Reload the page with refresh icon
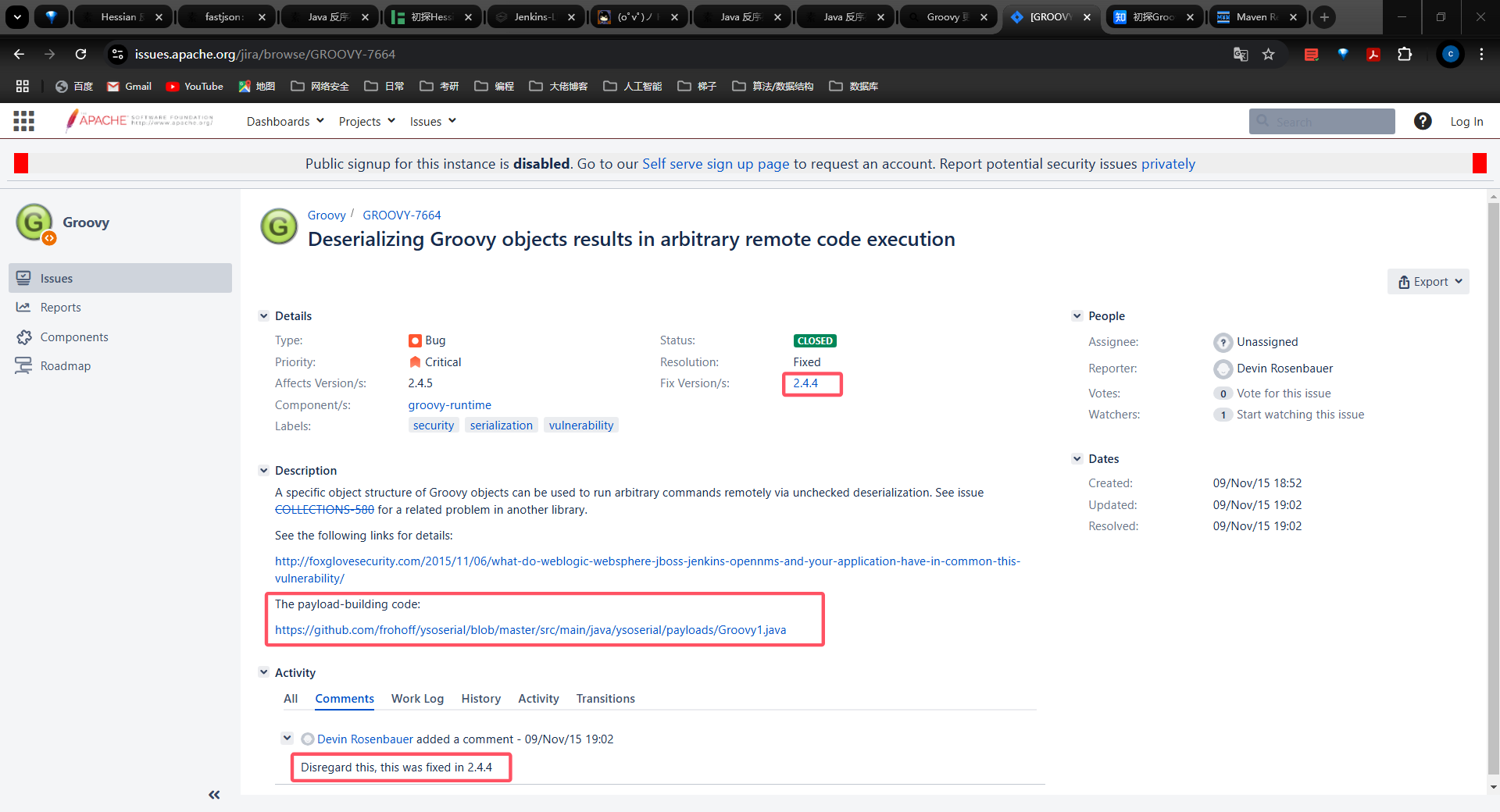1500x812 pixels. [80, 54]
